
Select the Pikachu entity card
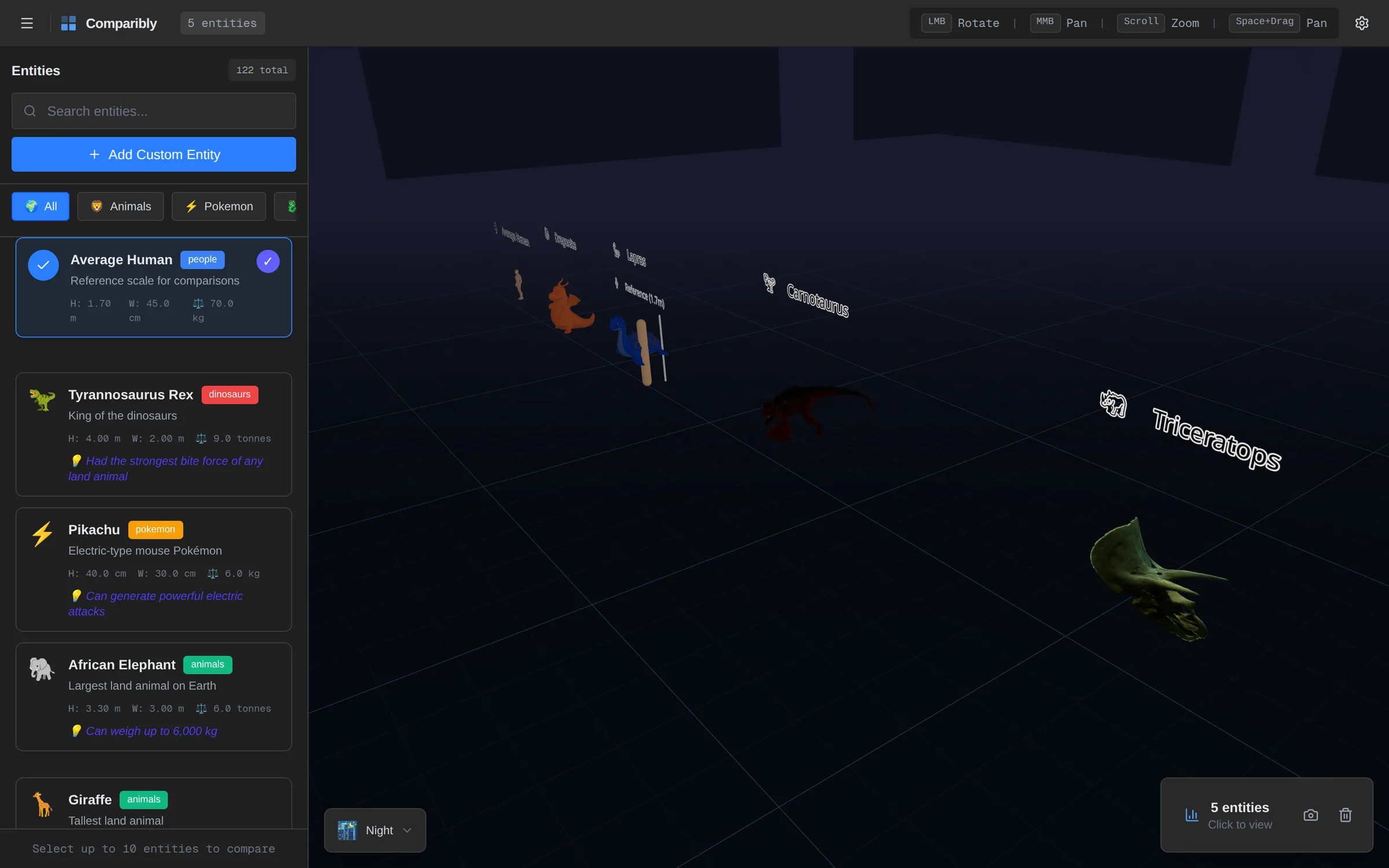(x=153, y=569)
